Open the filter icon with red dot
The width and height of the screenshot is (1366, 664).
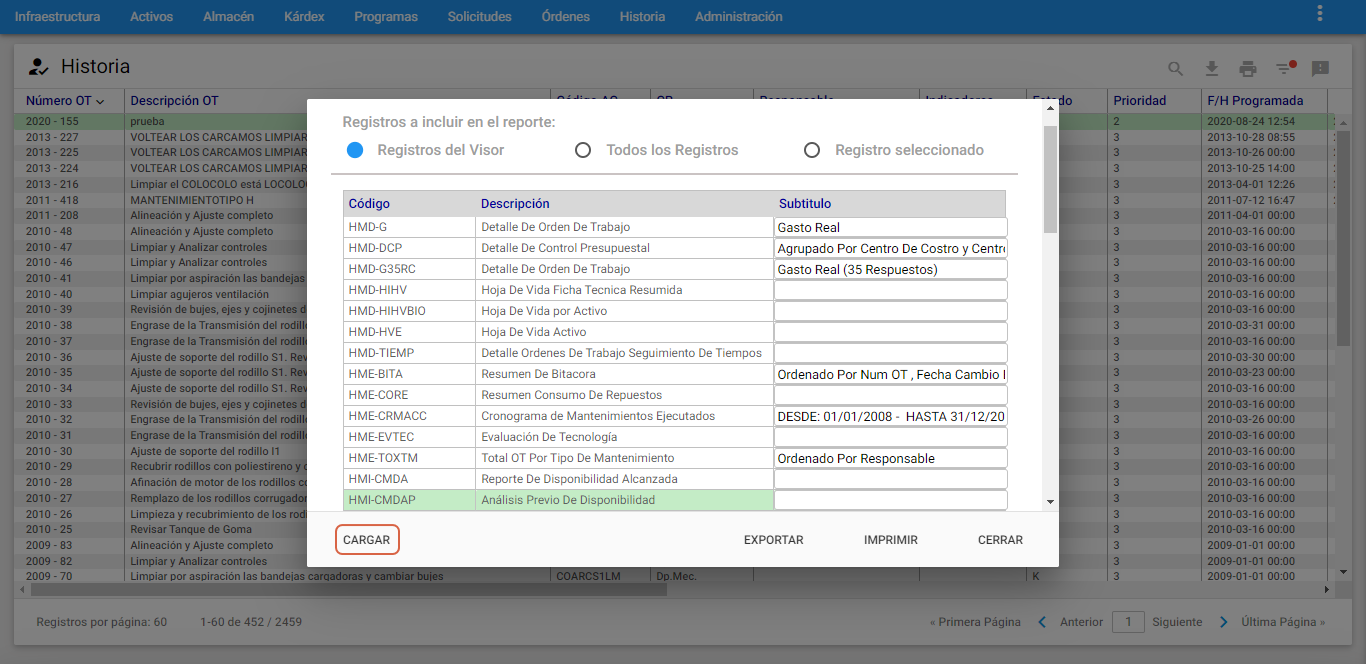point(1285,68)
